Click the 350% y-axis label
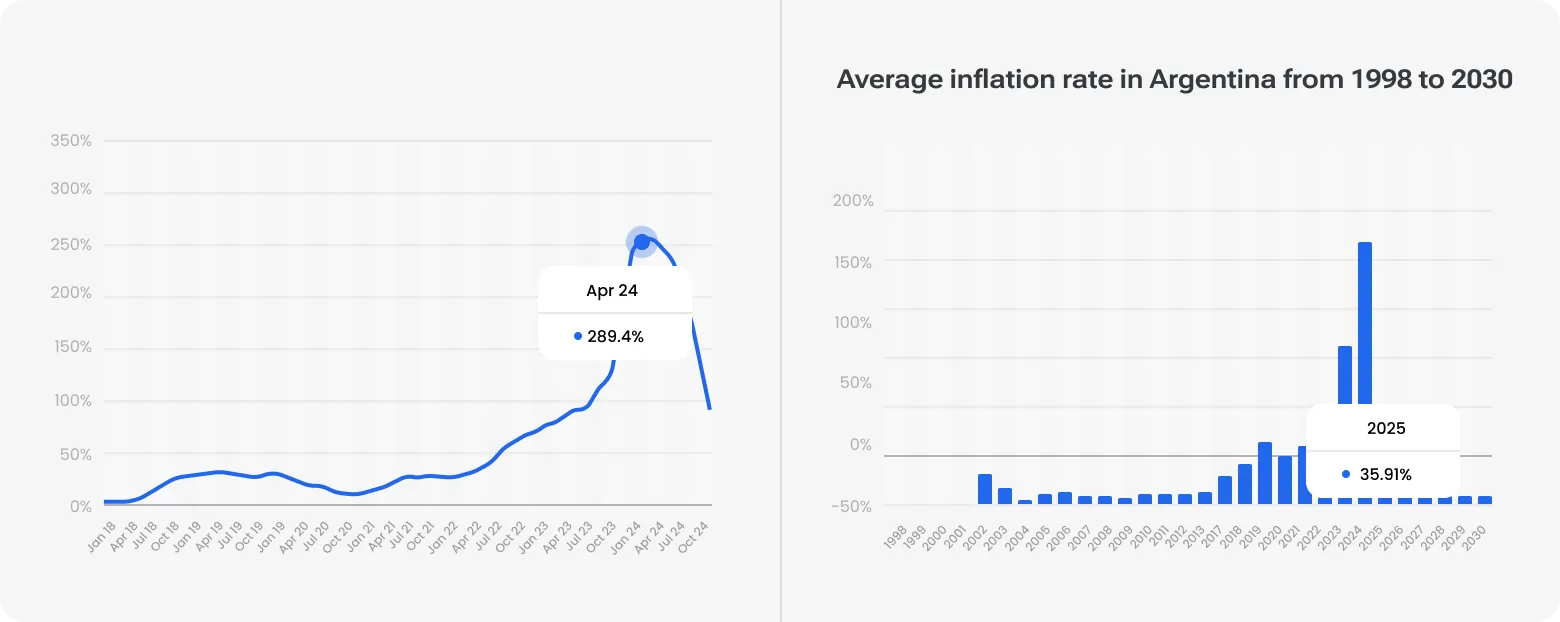 pos(71,141)
